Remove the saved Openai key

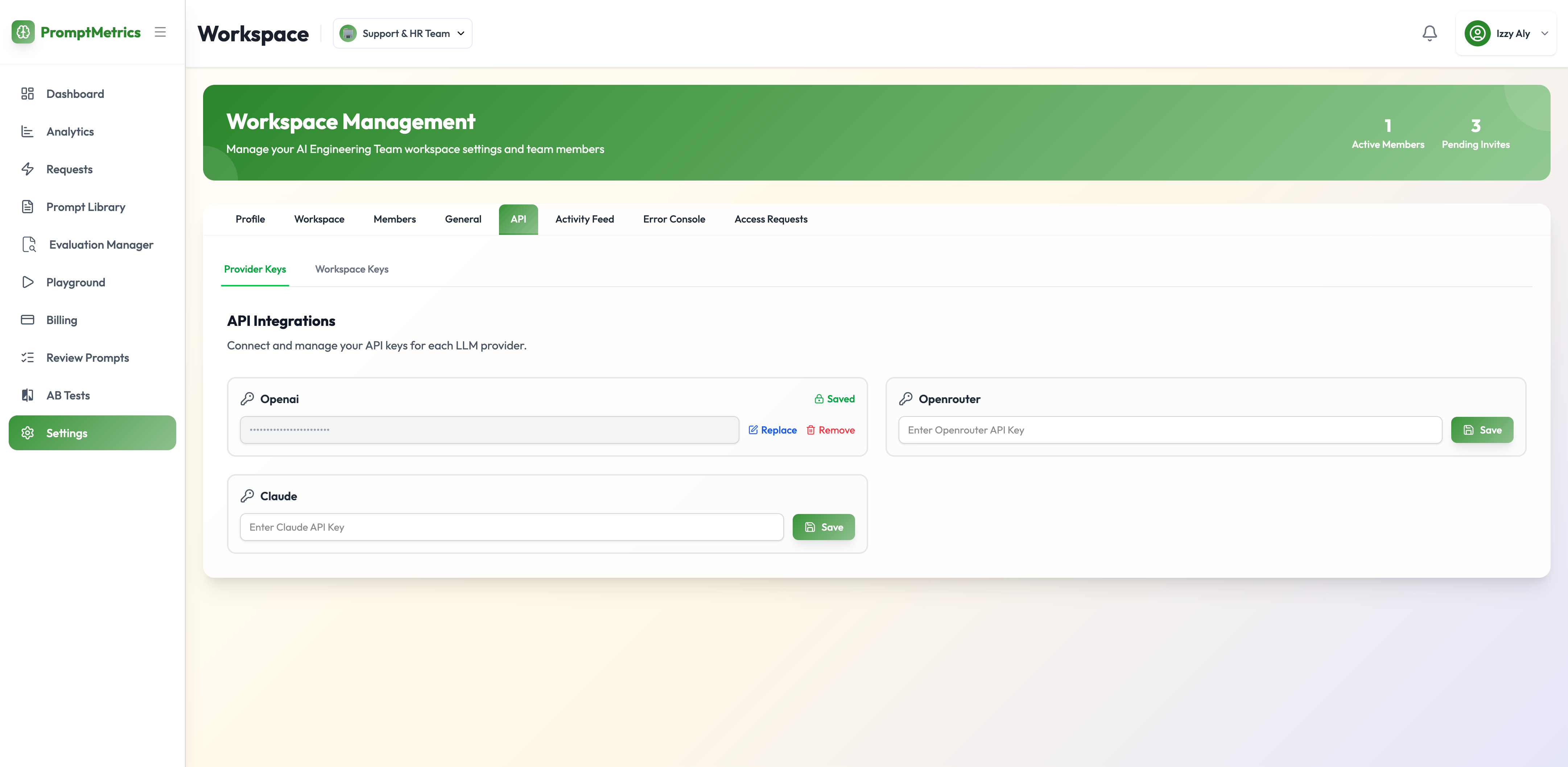point(830,430)
